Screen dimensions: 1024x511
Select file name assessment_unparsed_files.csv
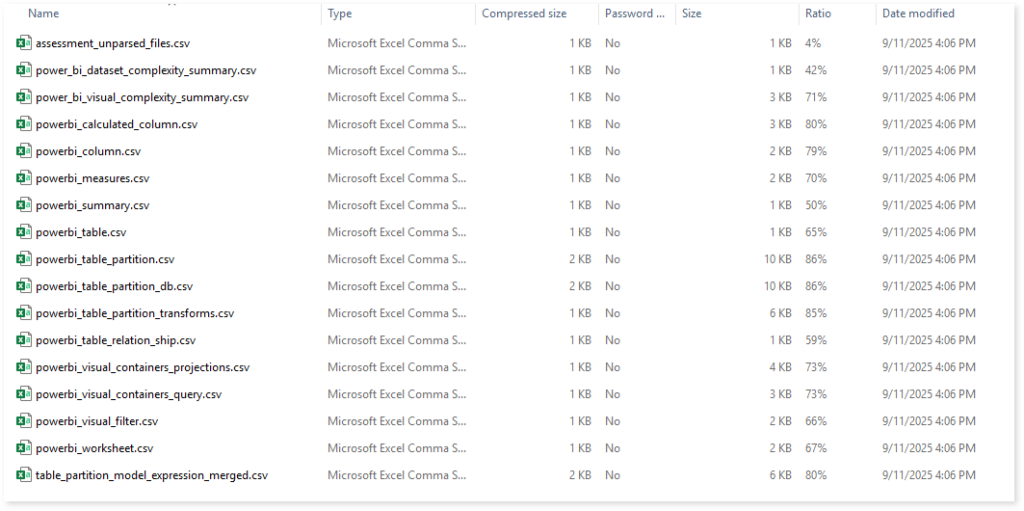click(x=113, y=43)
